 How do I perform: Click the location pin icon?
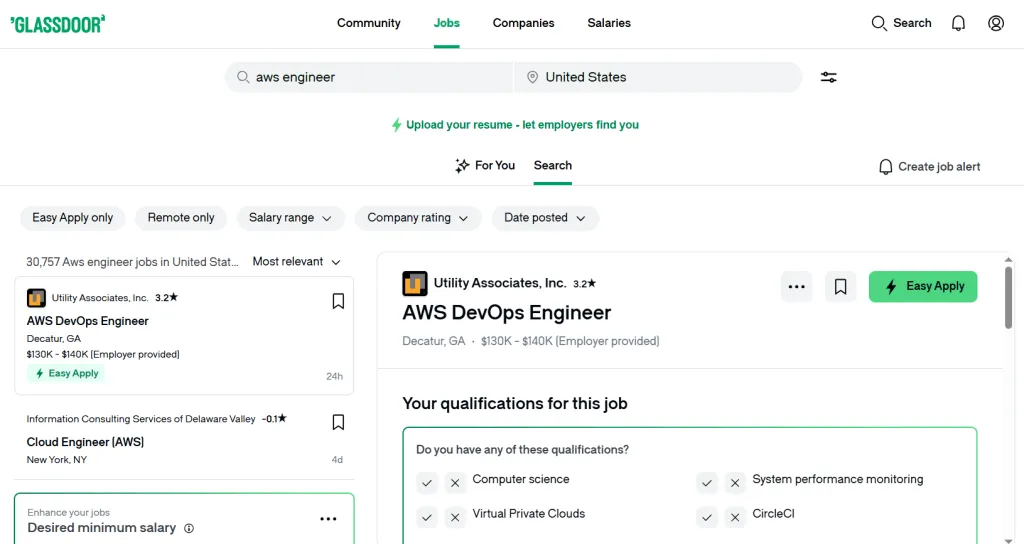coord(532,77)
